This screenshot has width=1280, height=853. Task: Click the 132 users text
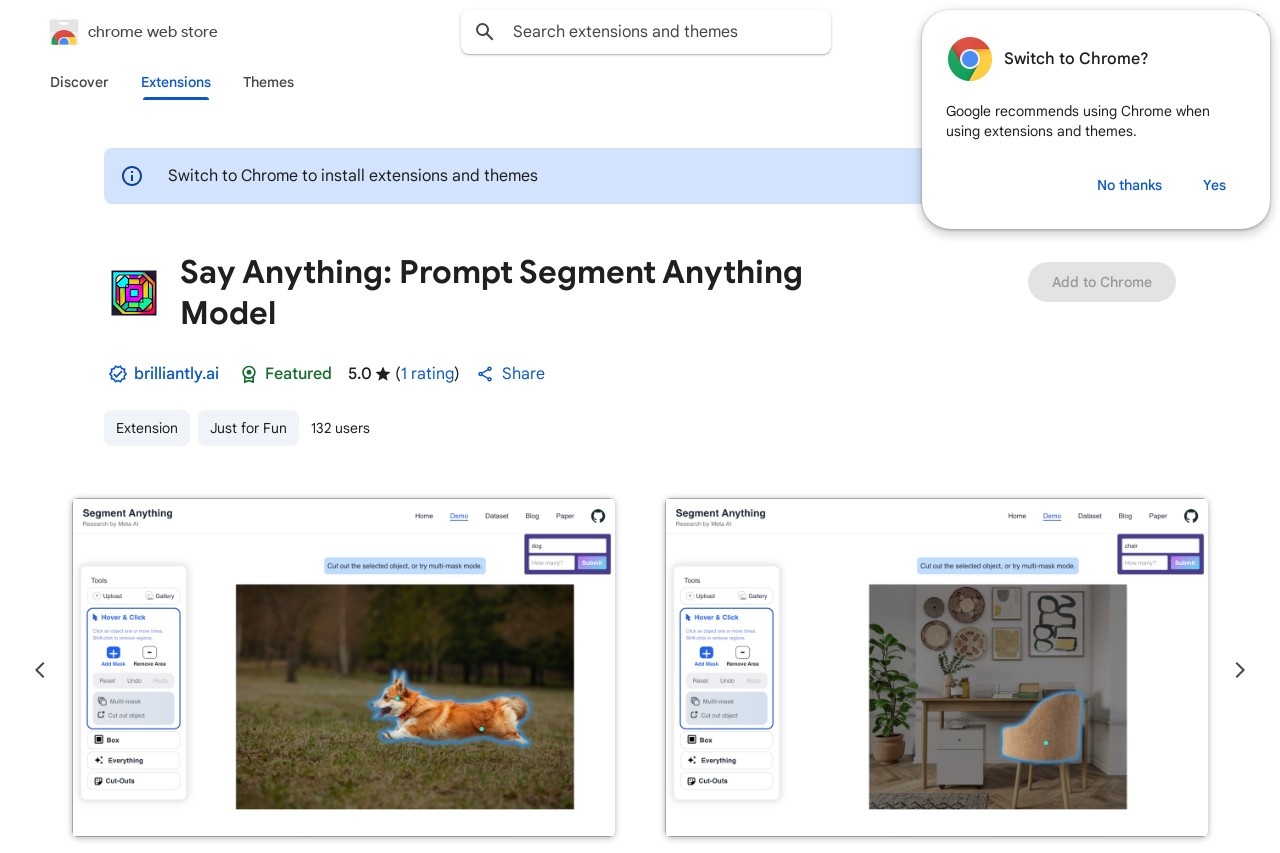[x=340, y=428]
